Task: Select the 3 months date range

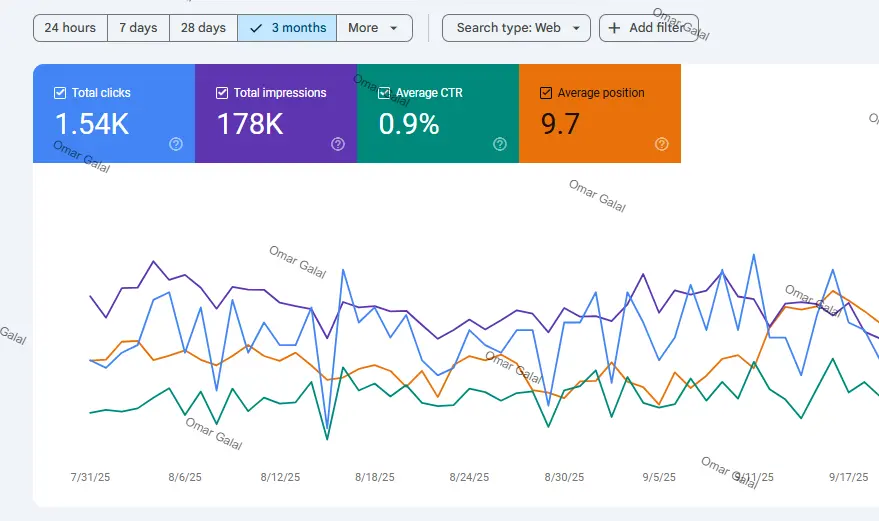Action: coord(287,28)
